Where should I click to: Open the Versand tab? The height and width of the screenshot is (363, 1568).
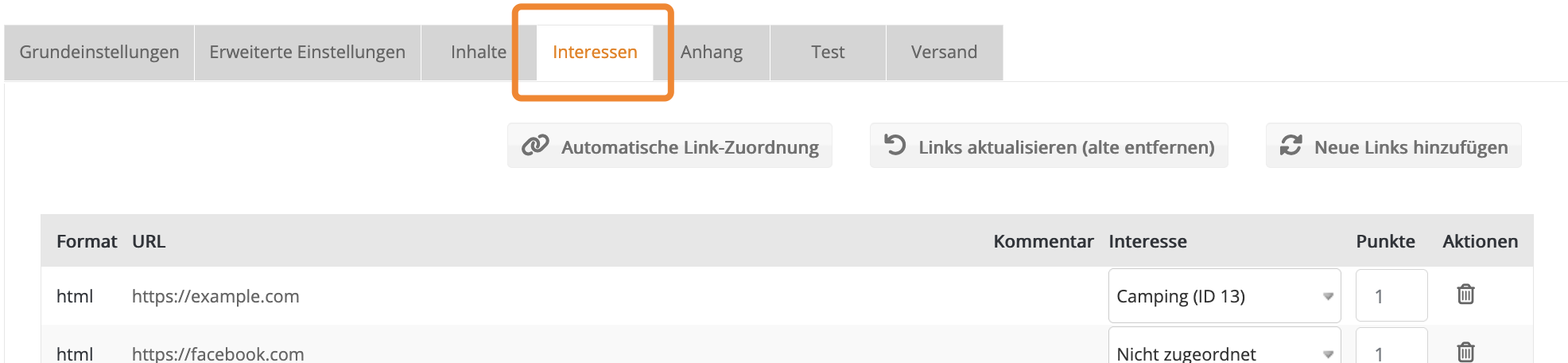944,53
